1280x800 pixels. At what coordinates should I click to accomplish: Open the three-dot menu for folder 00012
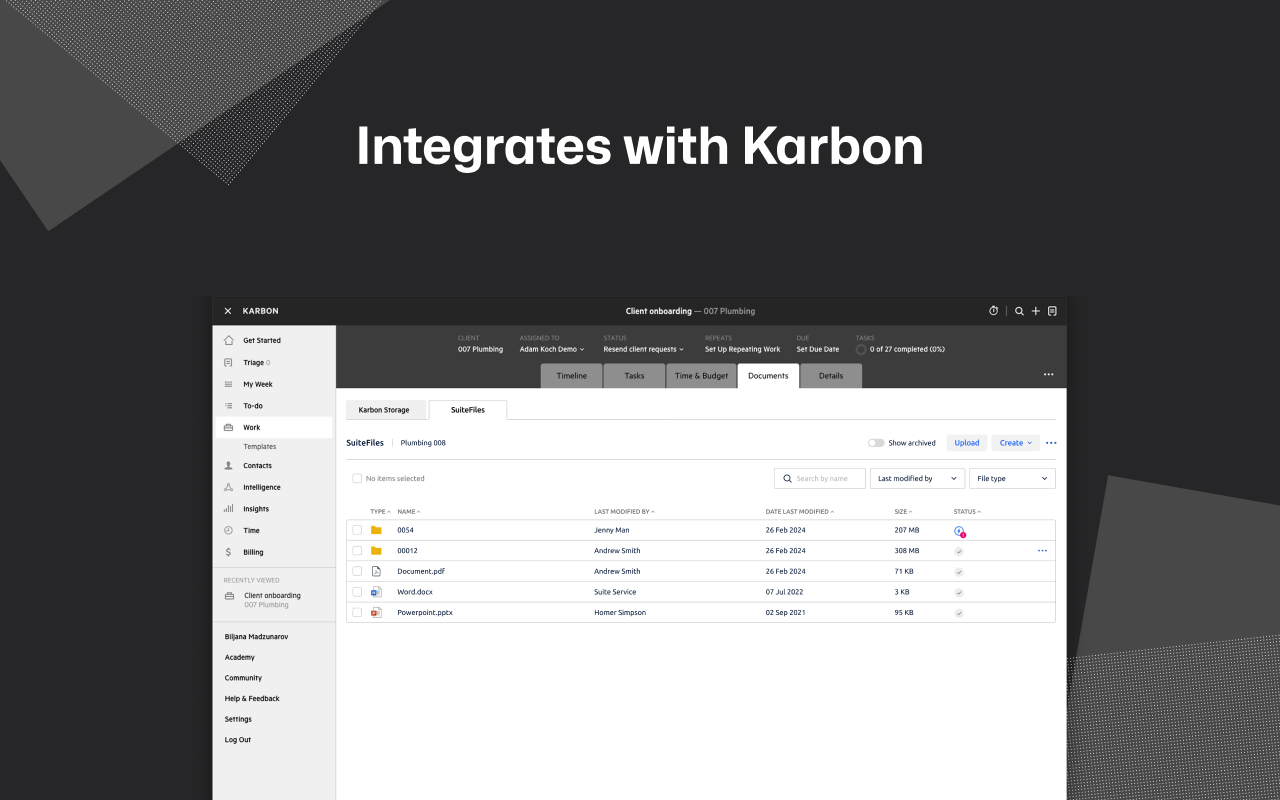tap(1042, 551)
